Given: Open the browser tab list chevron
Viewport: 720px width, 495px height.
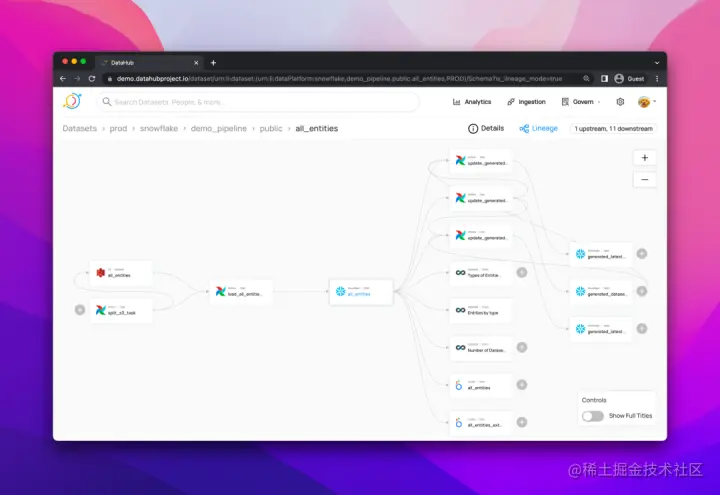Looking at the screenshot, I should 657,63.
